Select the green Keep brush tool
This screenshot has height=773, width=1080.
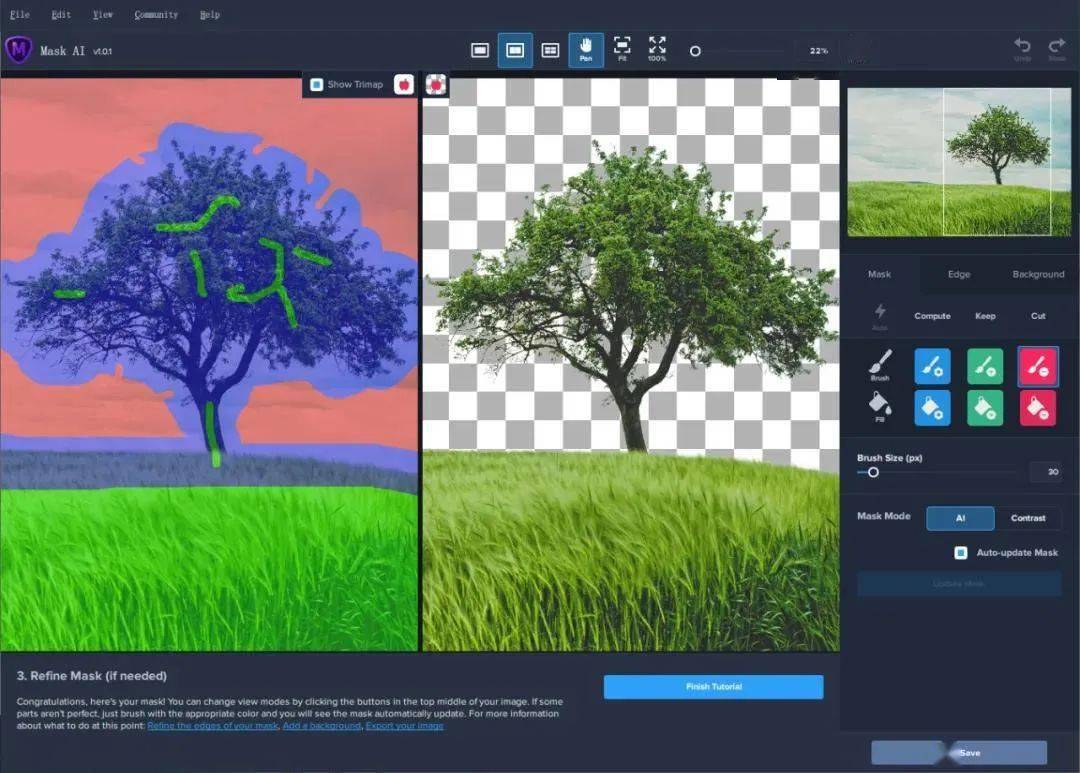[x=985, y=366]
